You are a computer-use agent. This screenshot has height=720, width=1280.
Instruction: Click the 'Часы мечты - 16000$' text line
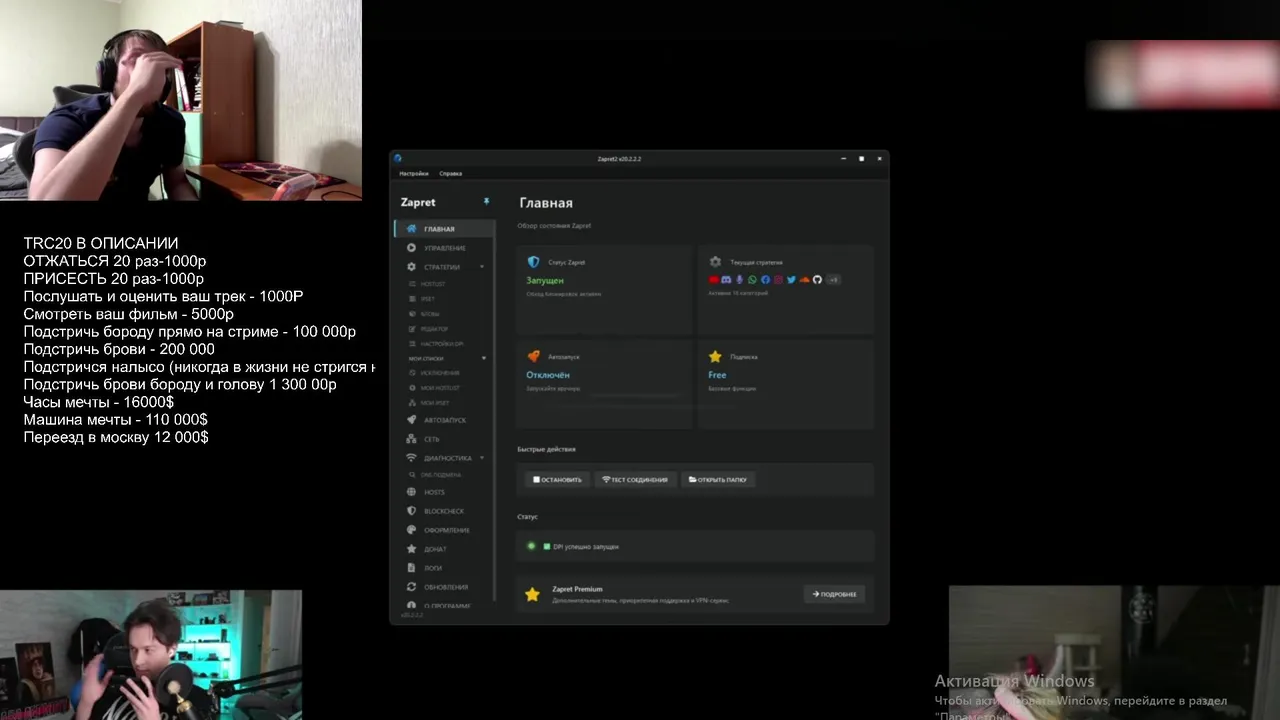(x=99, y=402)
